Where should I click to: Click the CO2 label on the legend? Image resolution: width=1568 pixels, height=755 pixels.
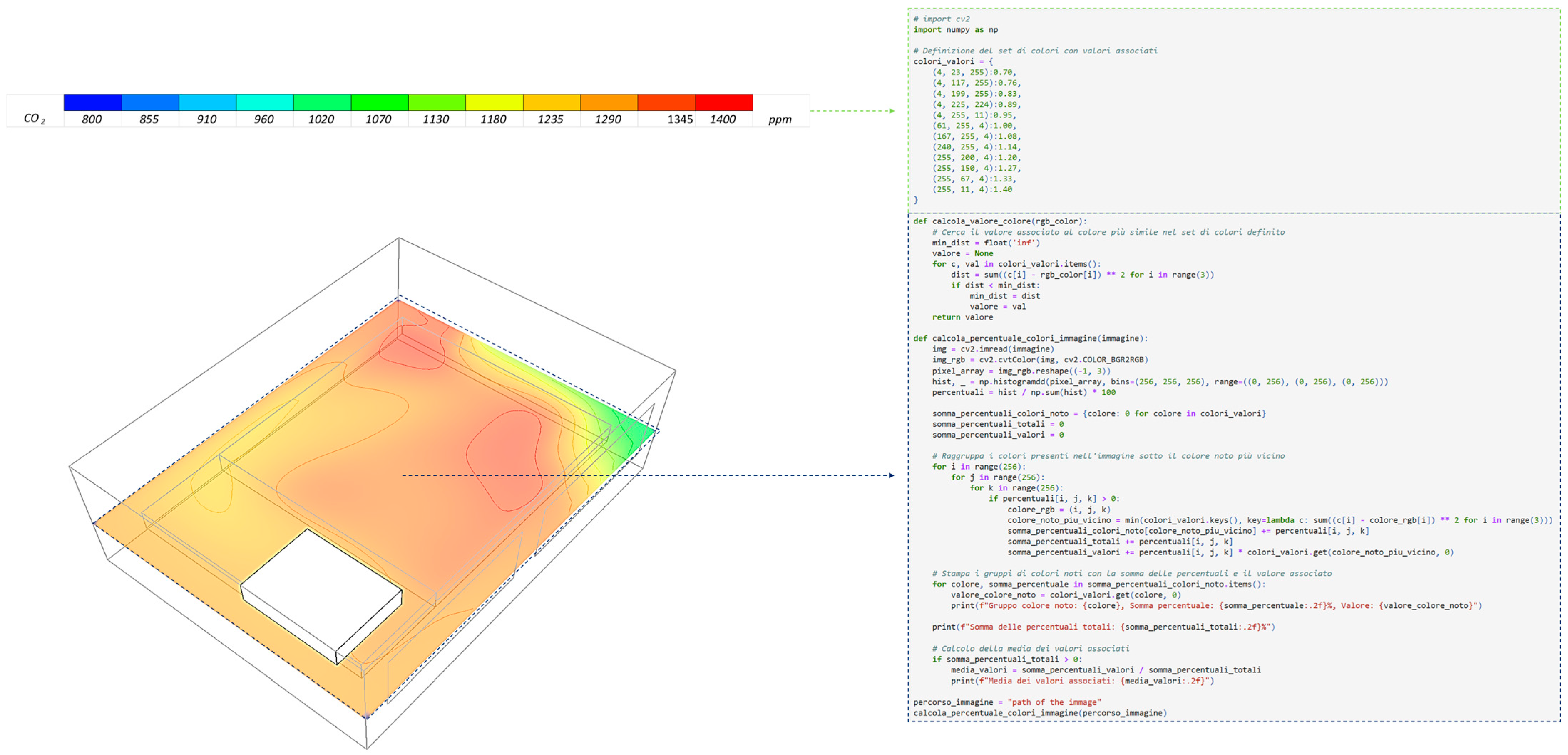tap(34, 119)
